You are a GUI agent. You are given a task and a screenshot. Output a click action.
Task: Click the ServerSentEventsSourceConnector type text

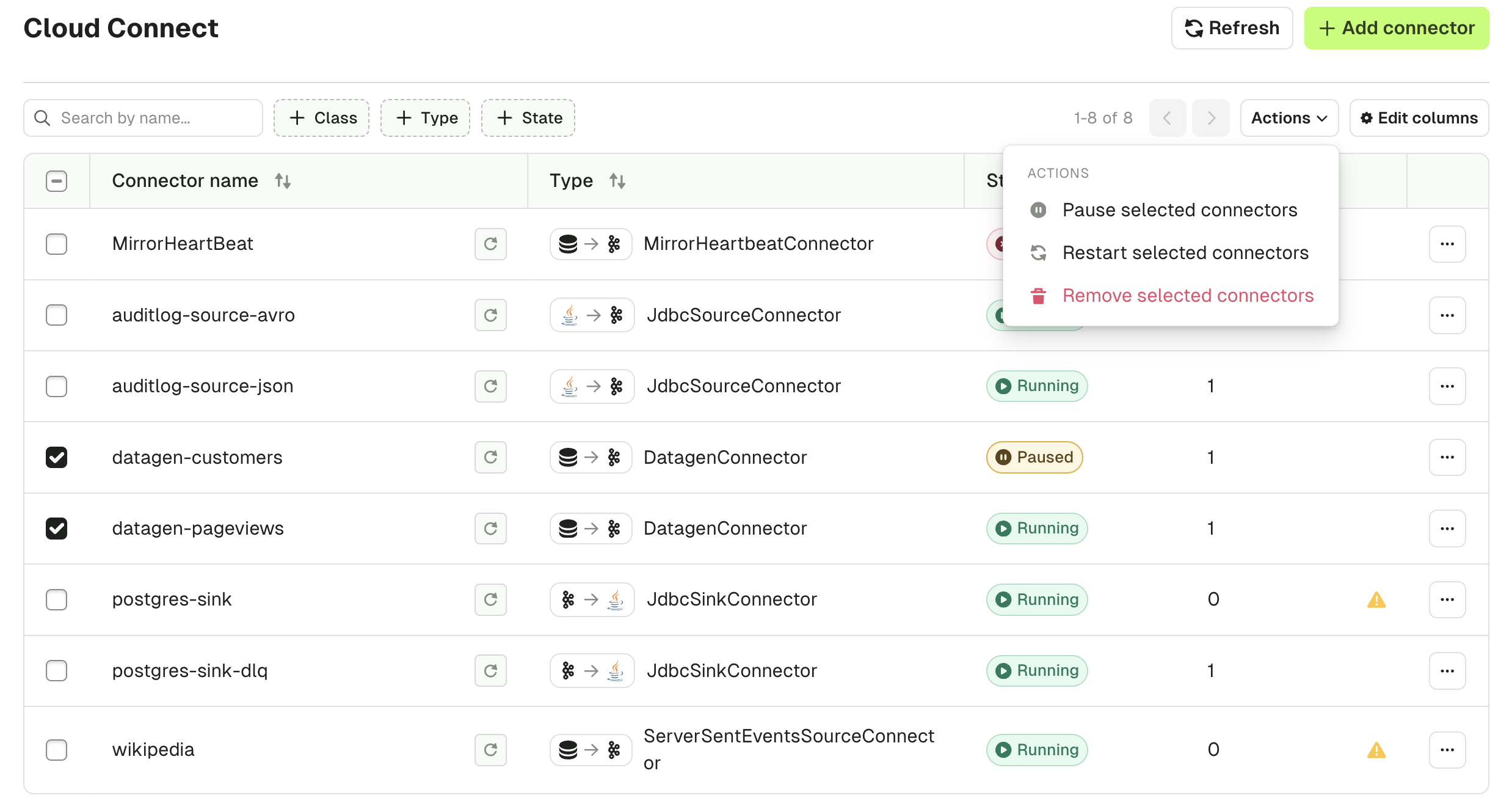pyautogui.click(x=789, y=750)
